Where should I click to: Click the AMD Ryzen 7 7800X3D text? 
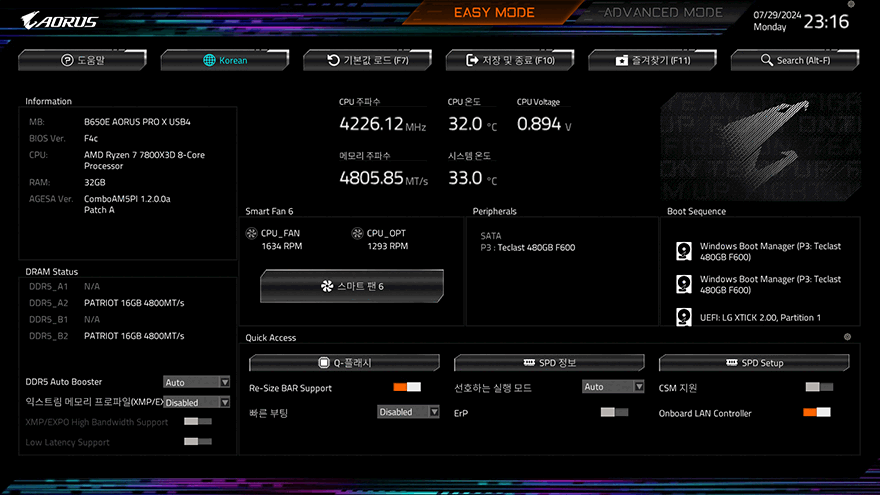[x=144, y=161]
